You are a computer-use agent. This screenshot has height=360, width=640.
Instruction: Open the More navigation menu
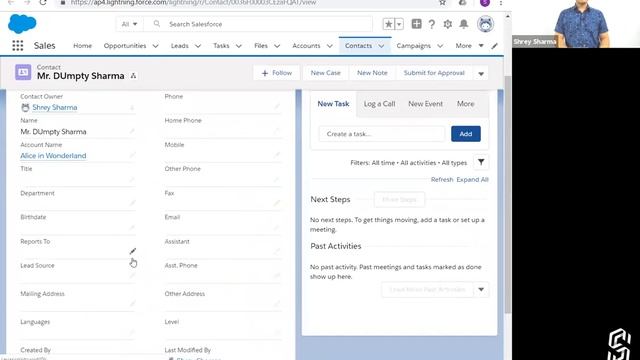pos(469,46)
